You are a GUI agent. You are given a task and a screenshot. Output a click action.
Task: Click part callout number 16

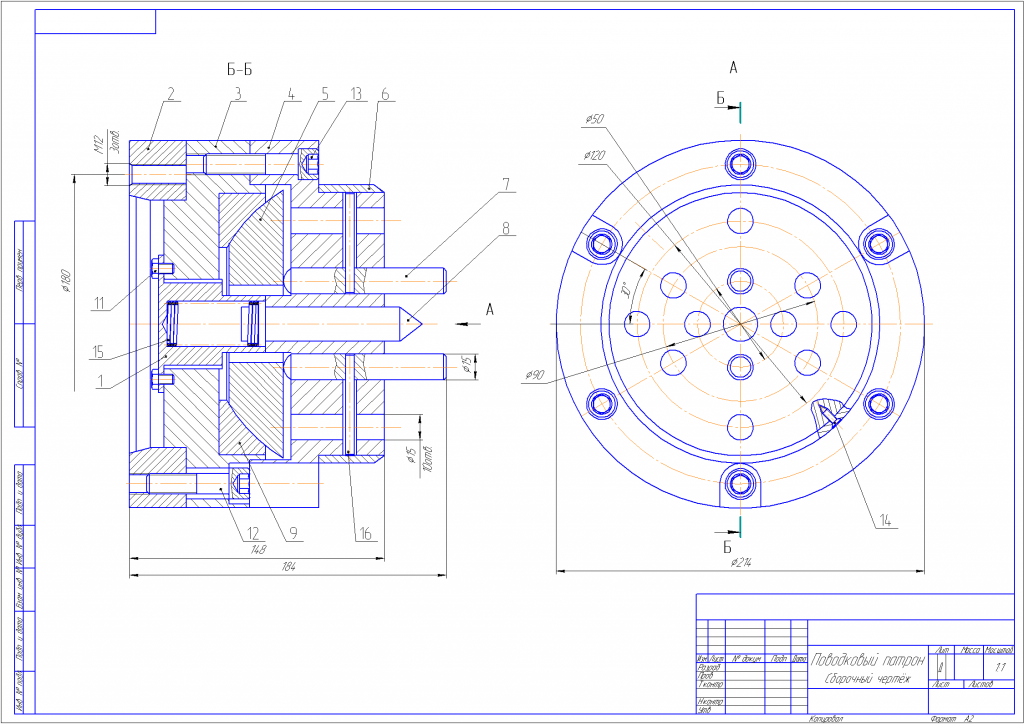[365, 534]
